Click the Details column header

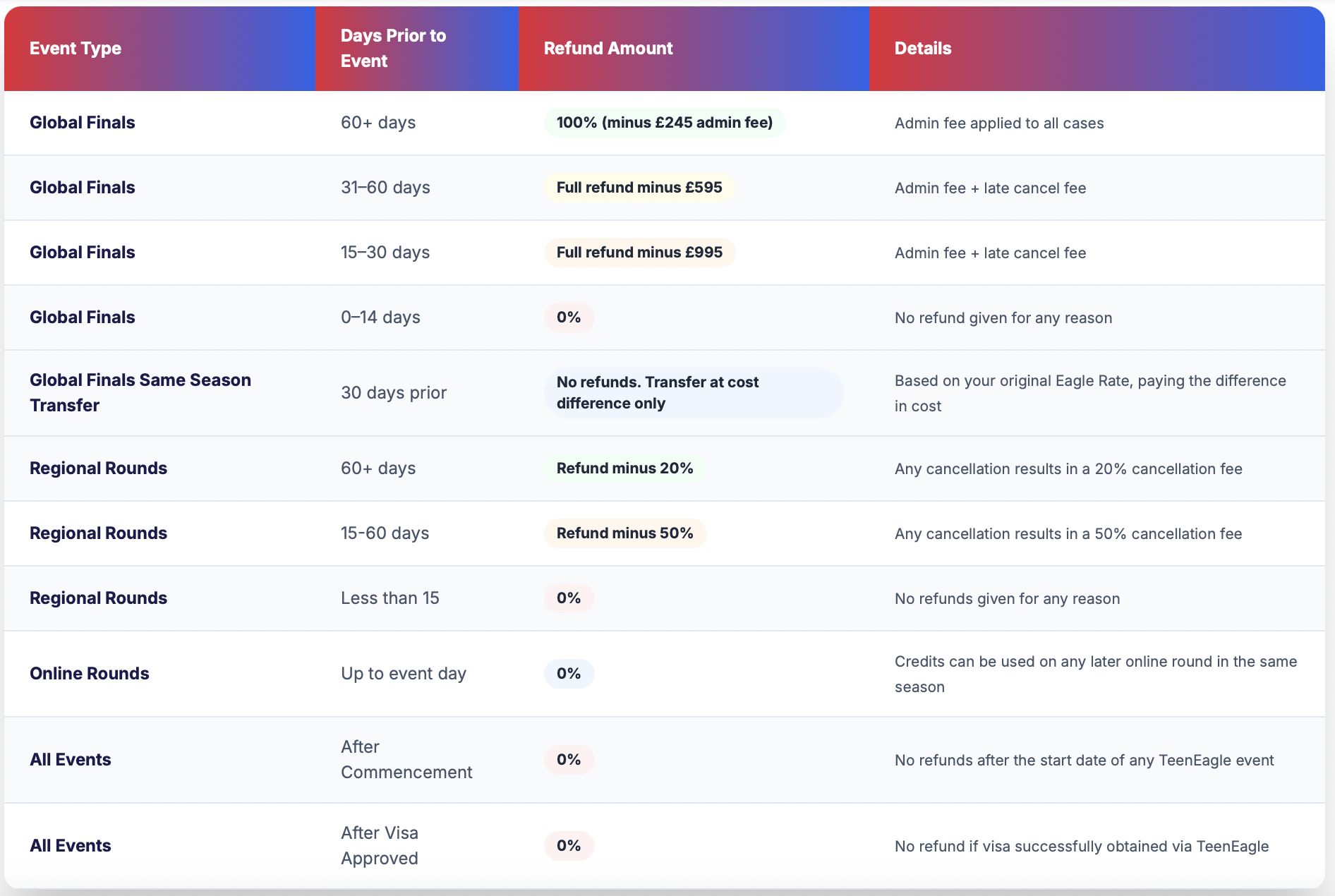point(923,49)
